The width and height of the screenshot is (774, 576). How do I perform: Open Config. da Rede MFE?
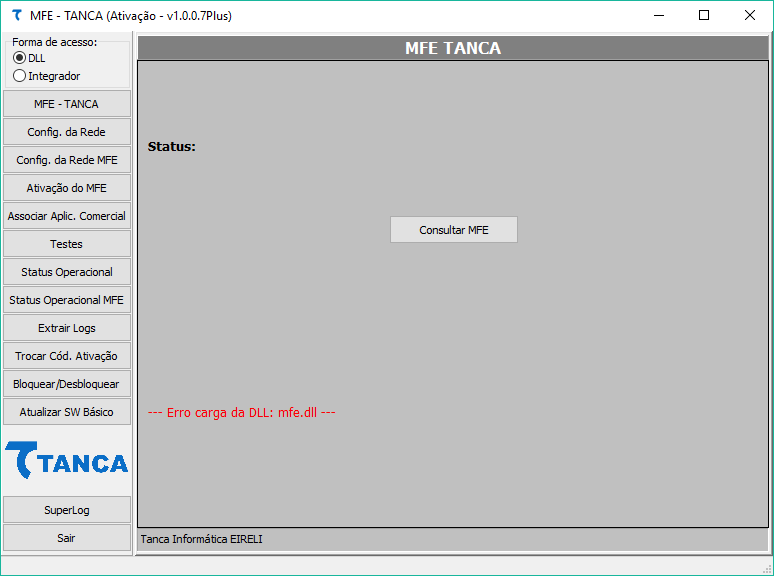67,160
